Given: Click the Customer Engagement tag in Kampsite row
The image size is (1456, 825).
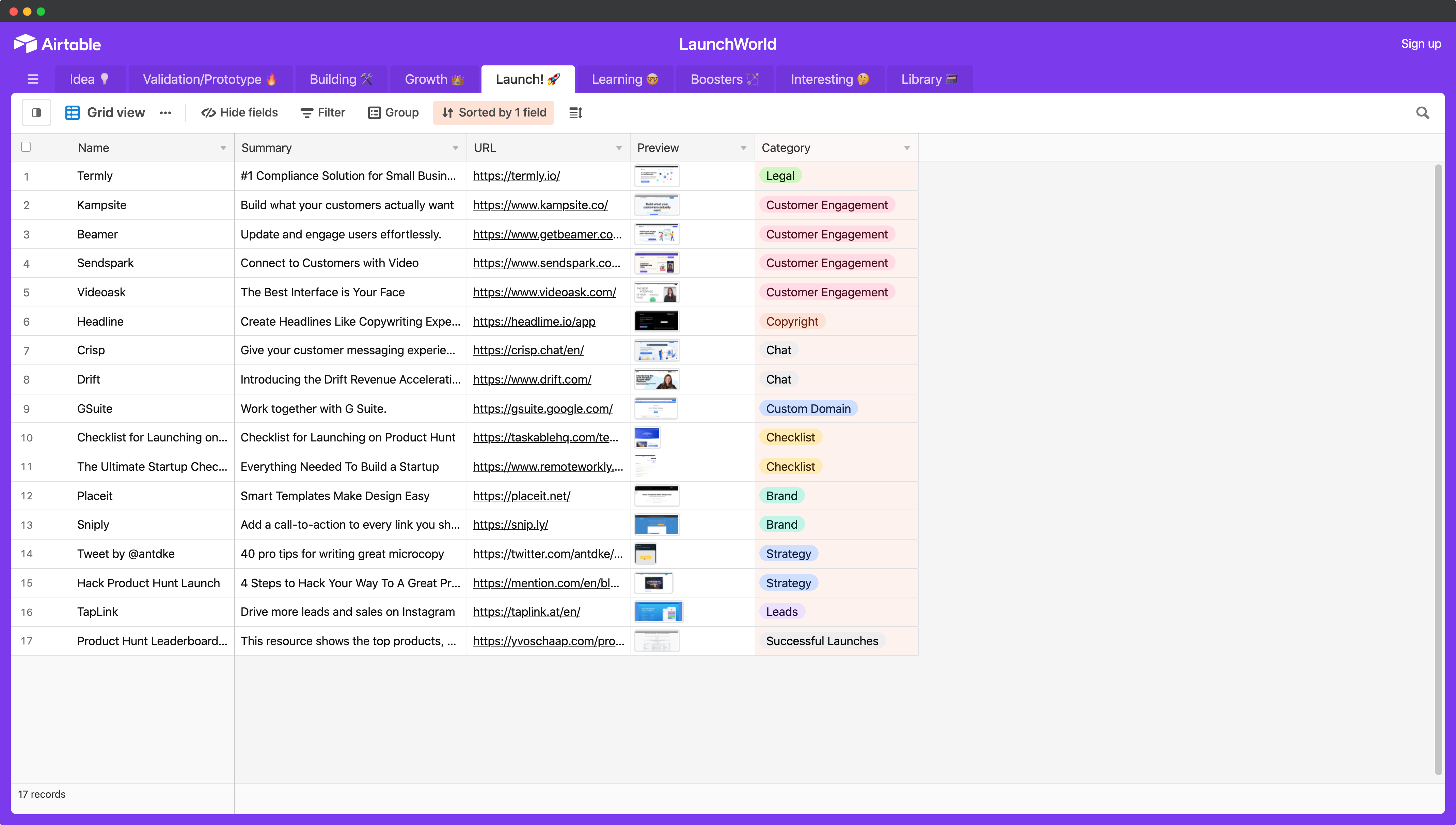Looking at the screenshot, I should coord(827,205).
